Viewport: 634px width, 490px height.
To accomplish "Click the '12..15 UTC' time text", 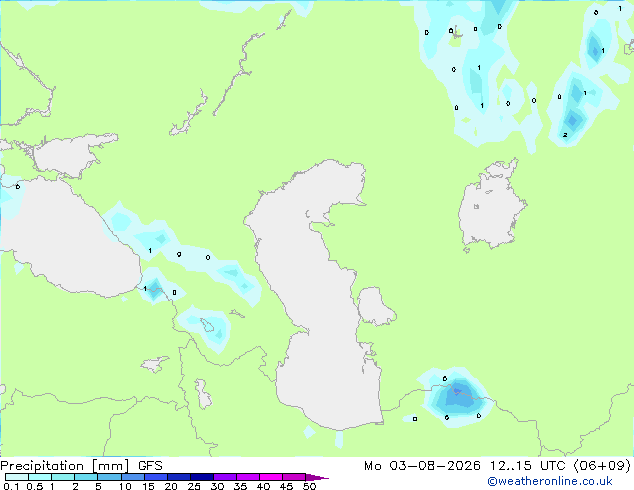I will [527, 466].
